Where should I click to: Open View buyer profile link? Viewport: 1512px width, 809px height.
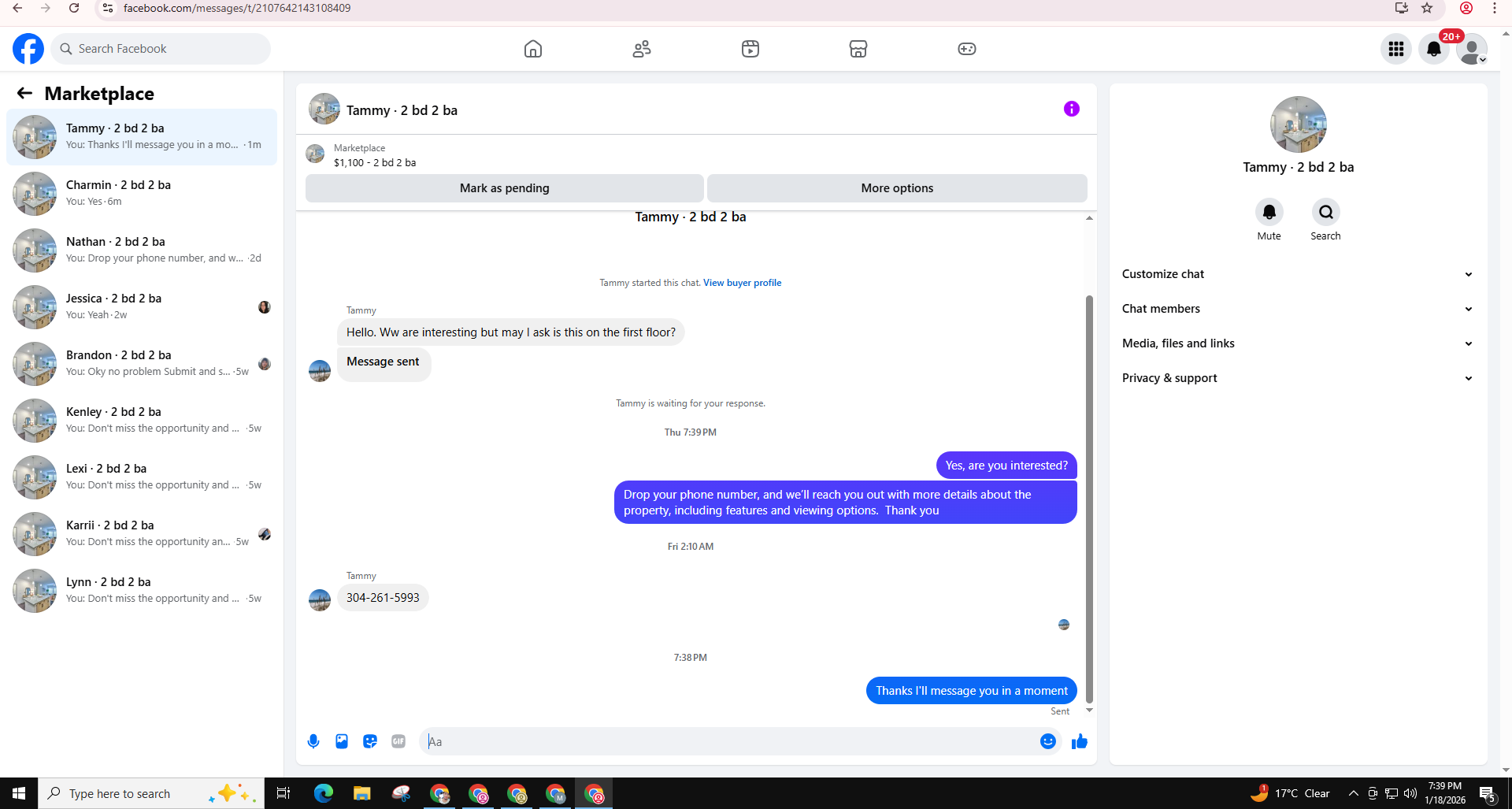[742, 283]
